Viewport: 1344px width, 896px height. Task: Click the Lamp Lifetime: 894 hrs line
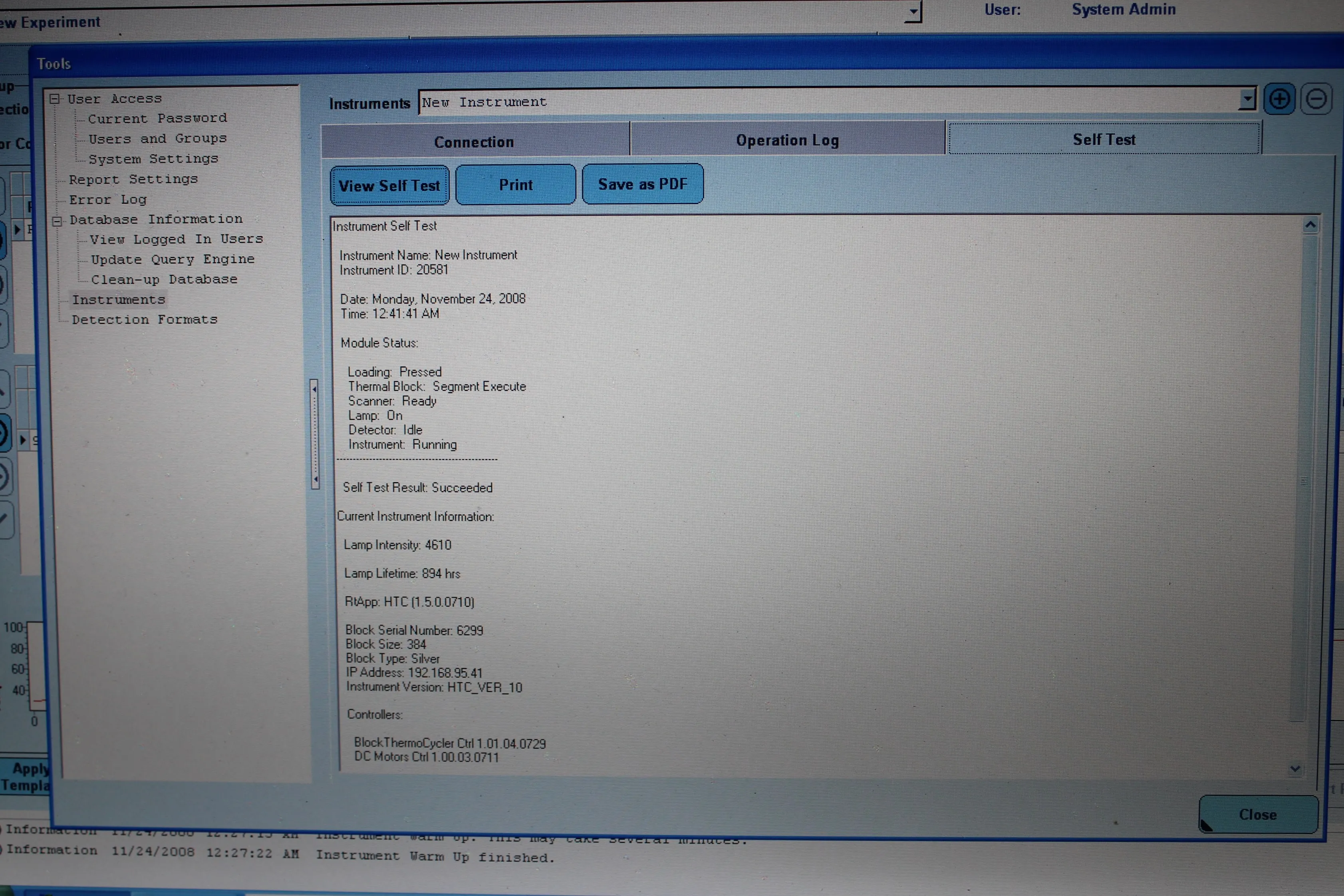(x=401, y=573)
